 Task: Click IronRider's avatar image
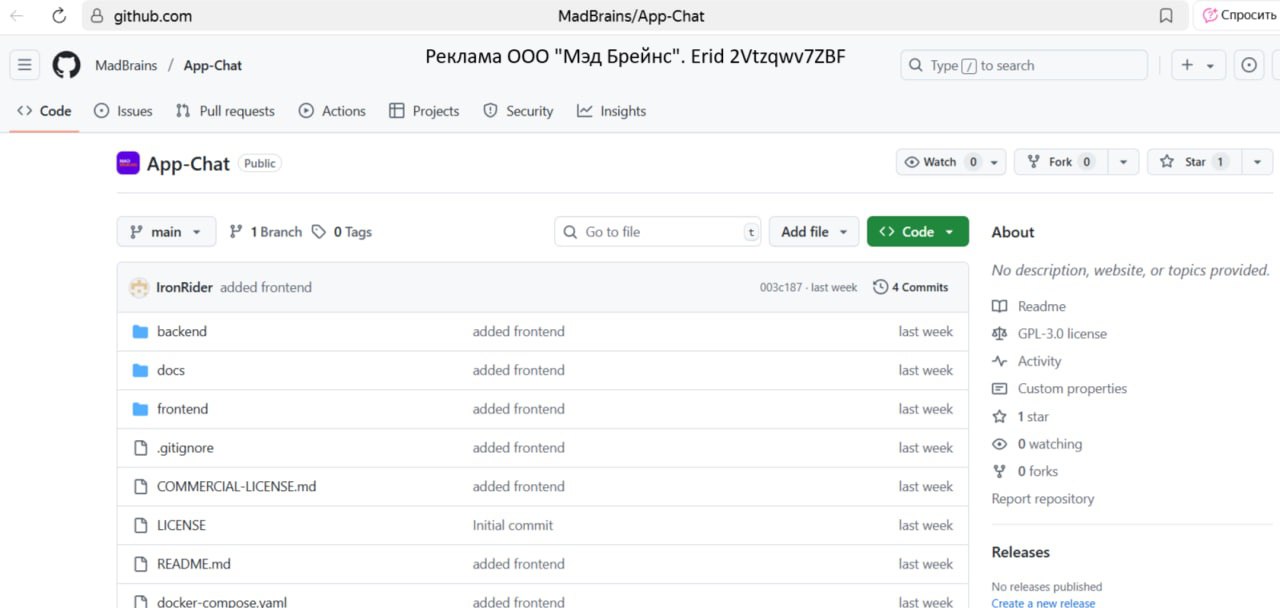pos(139,287)
